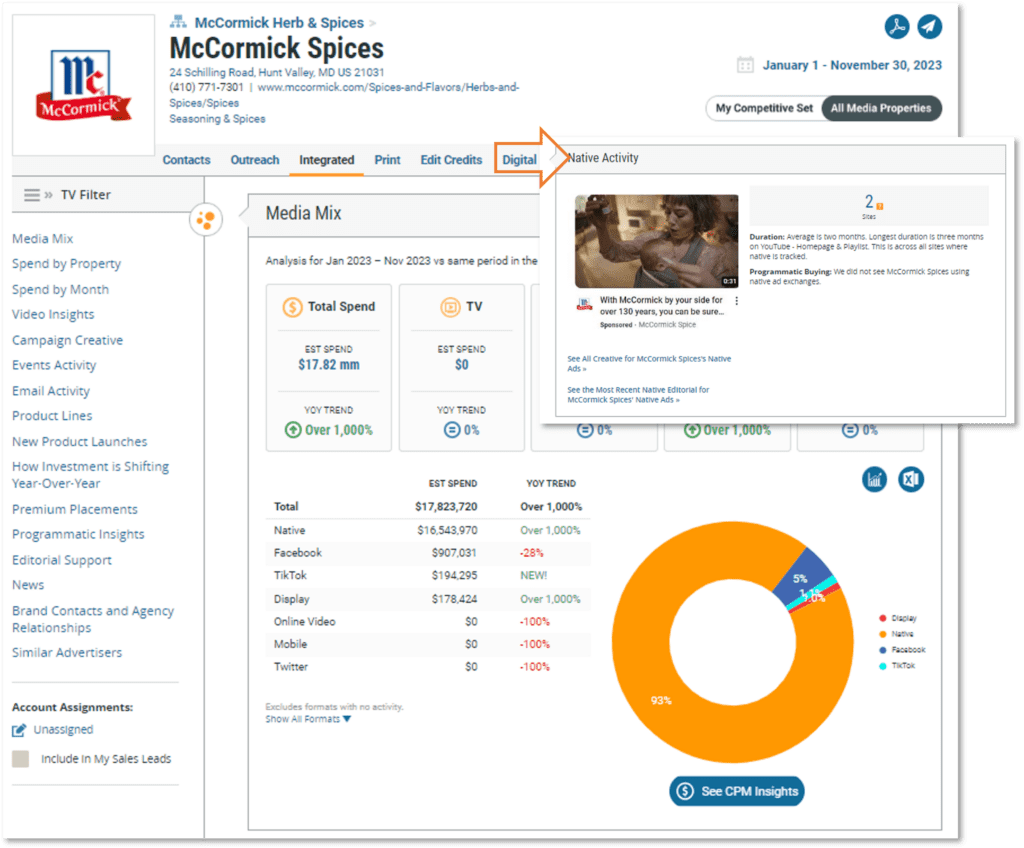Go to Spend by Property section
The height and width of the screenshot is (848, 1024).
[x=67, y=264]
